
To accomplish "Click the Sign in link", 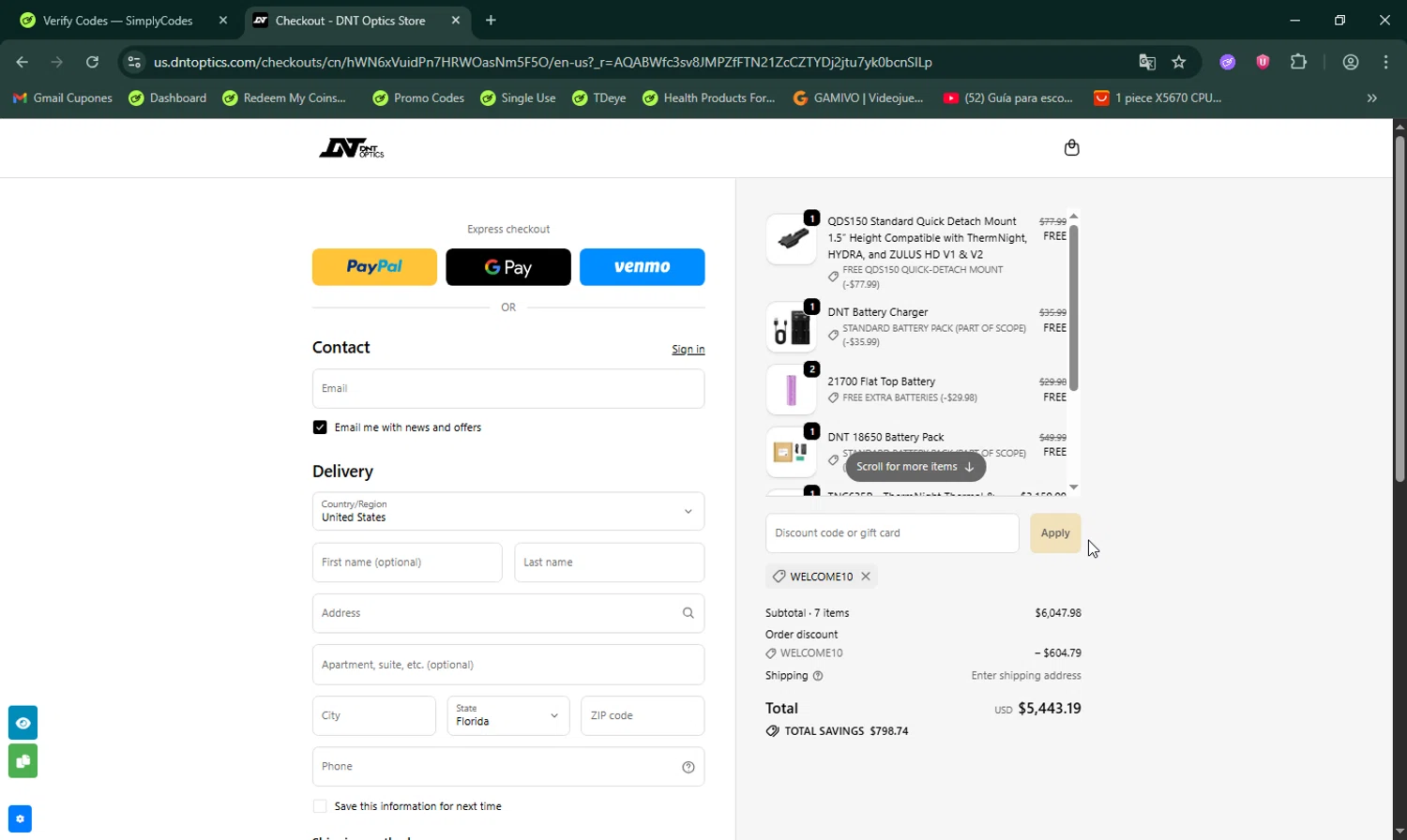I will pyautogui.click(x=688, y=350).
